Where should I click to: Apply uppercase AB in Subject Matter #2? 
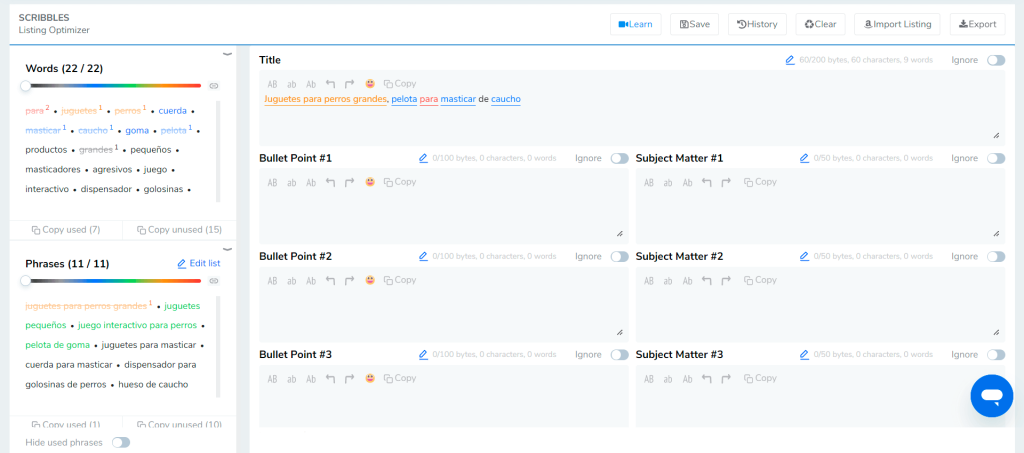[649, 281]
